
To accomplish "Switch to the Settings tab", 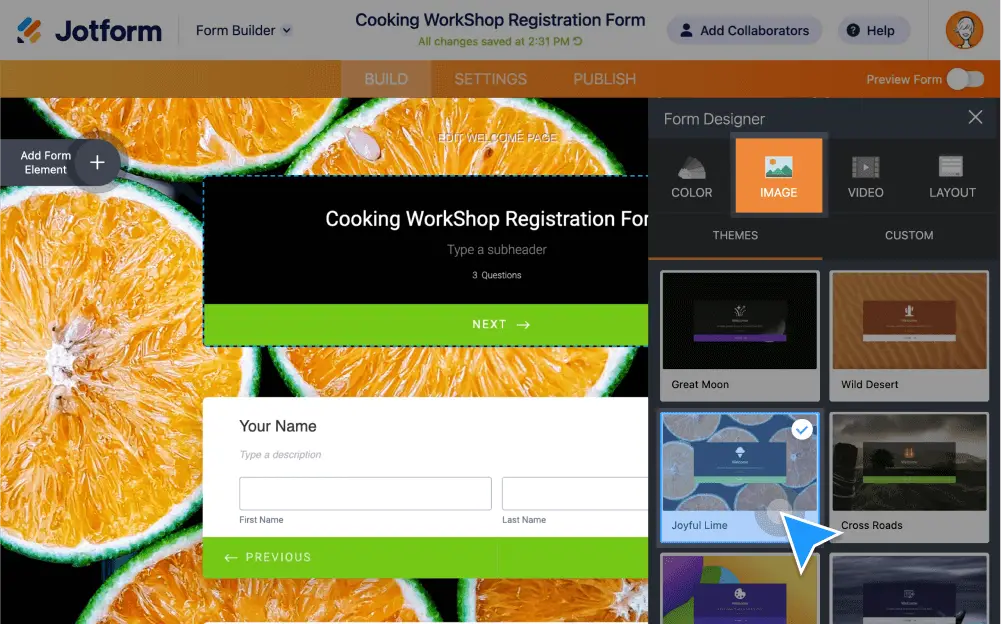I will pyautogui.click(x=490, y=79).
